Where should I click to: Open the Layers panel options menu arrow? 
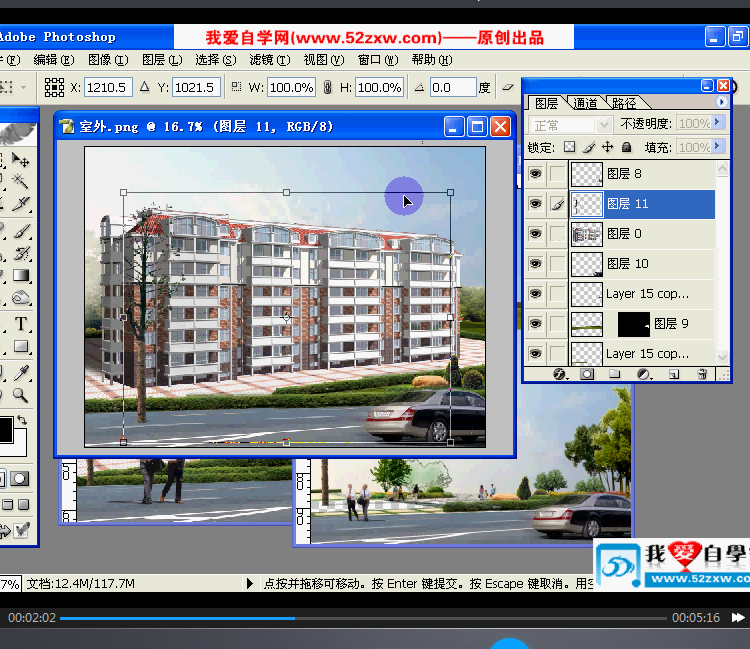(721, 102)
